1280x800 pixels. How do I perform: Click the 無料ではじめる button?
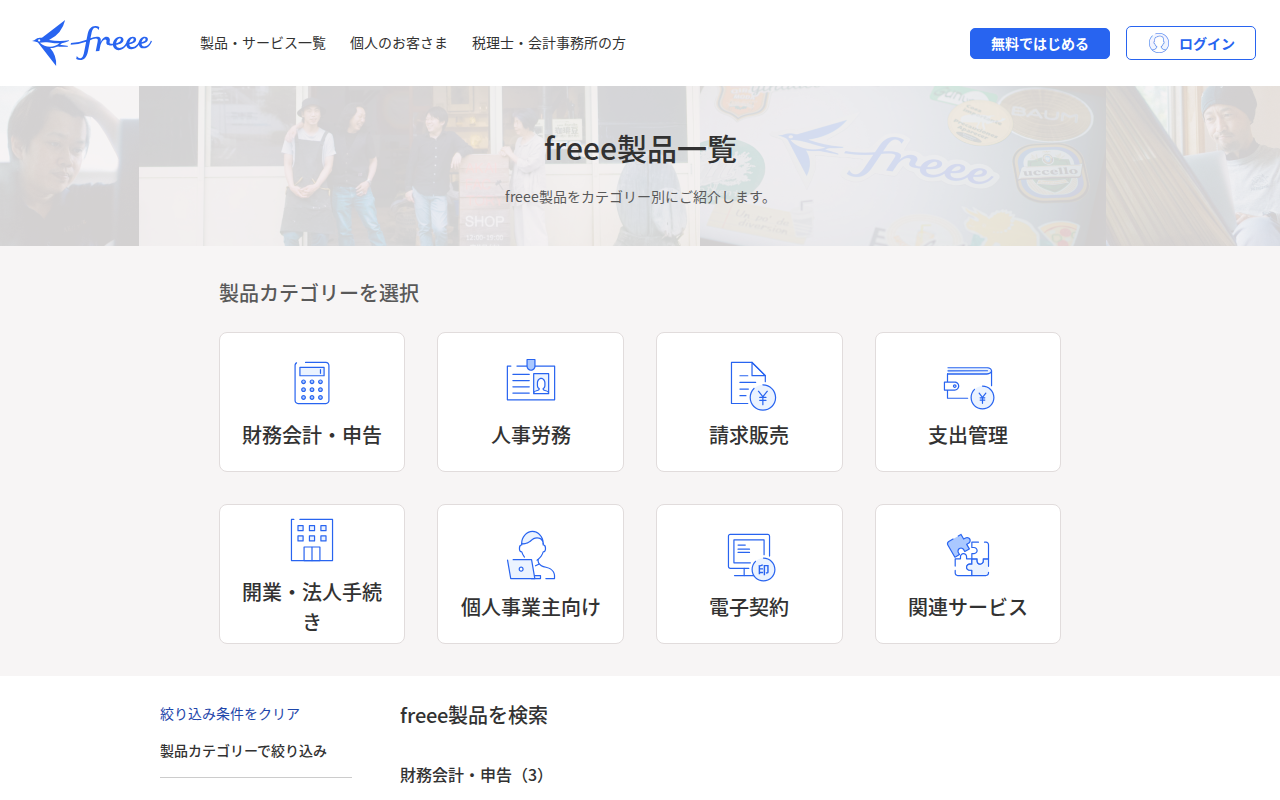[x=1040, y=43]
